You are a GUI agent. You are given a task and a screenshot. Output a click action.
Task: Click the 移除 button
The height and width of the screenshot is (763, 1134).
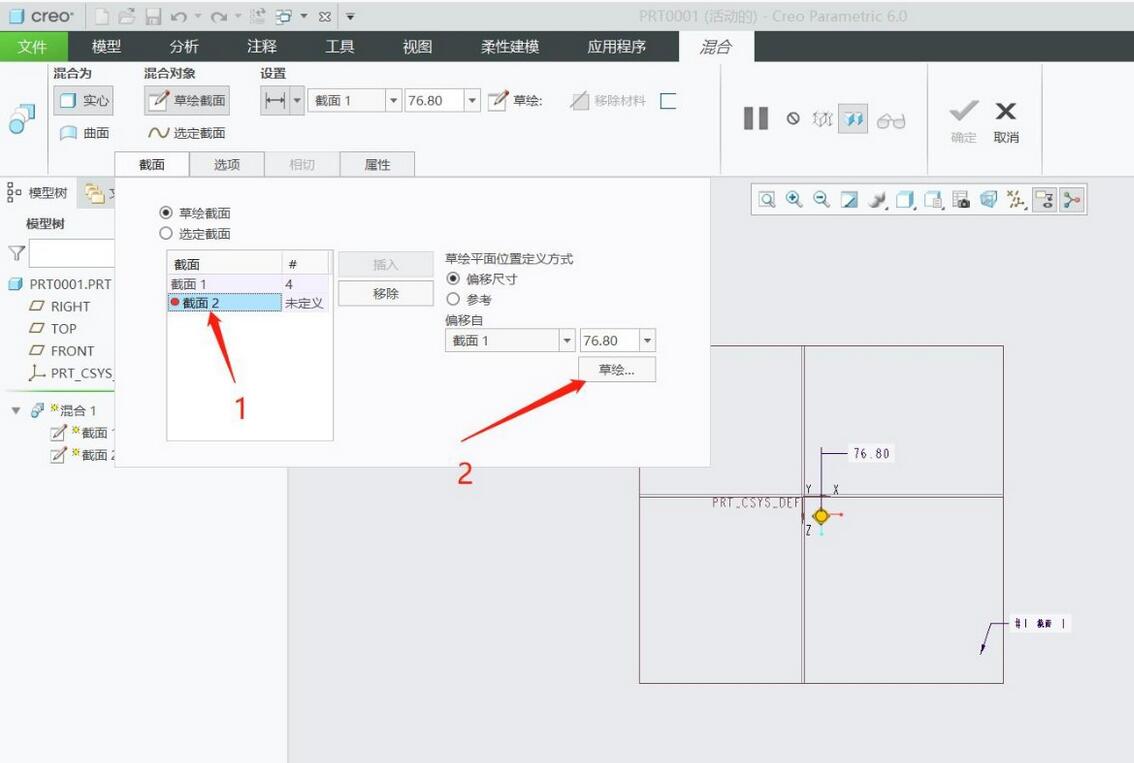pos(385,294)
